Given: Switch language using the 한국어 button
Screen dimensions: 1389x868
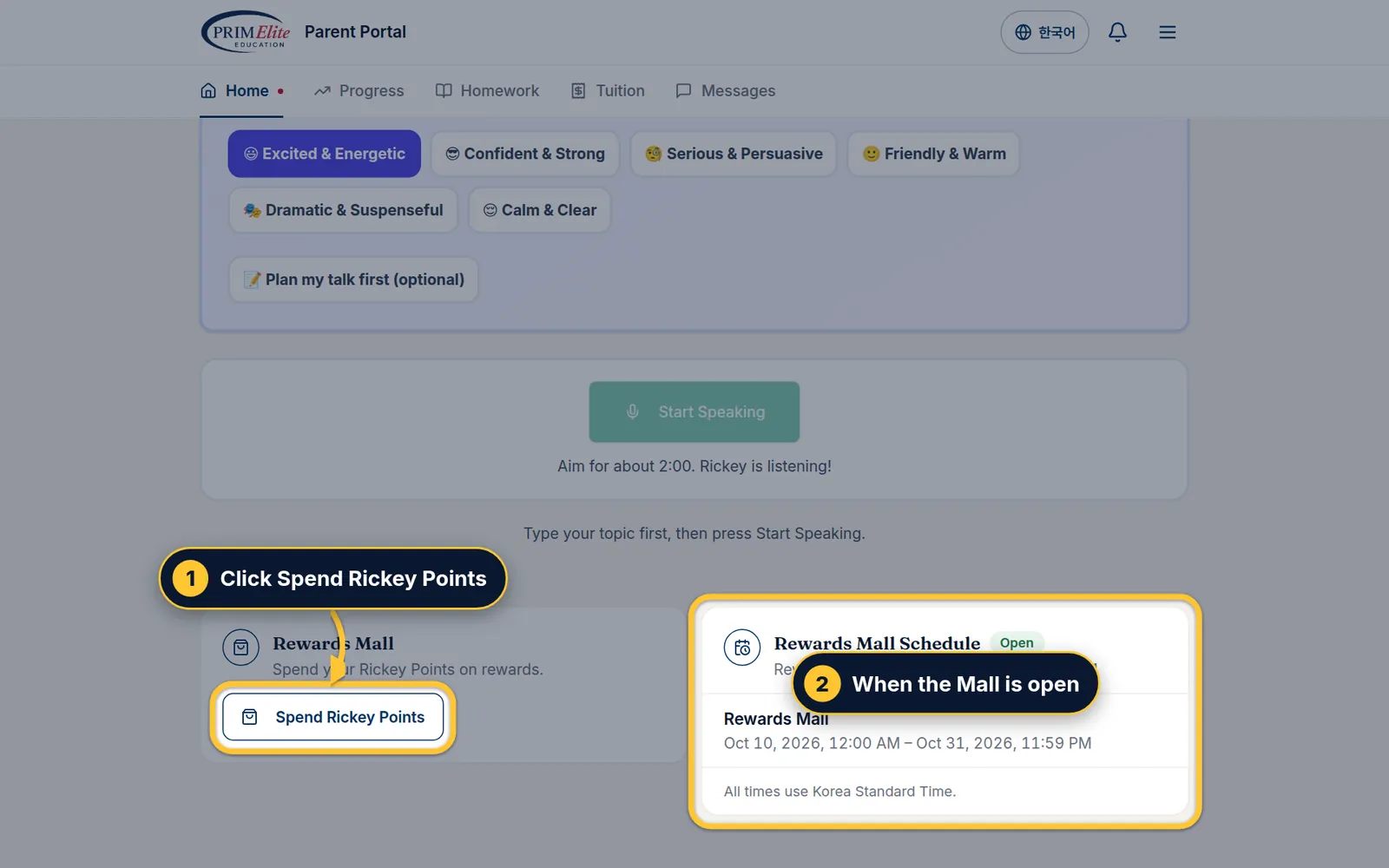Looking at the screenshot, I should click(x=1044, y=32).
